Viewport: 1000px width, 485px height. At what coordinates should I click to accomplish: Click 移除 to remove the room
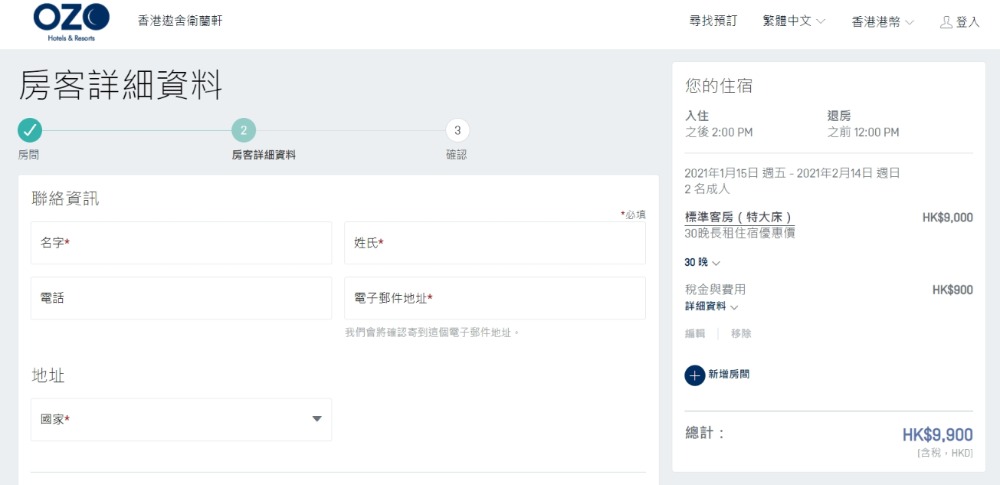click(x=741, y=333)
